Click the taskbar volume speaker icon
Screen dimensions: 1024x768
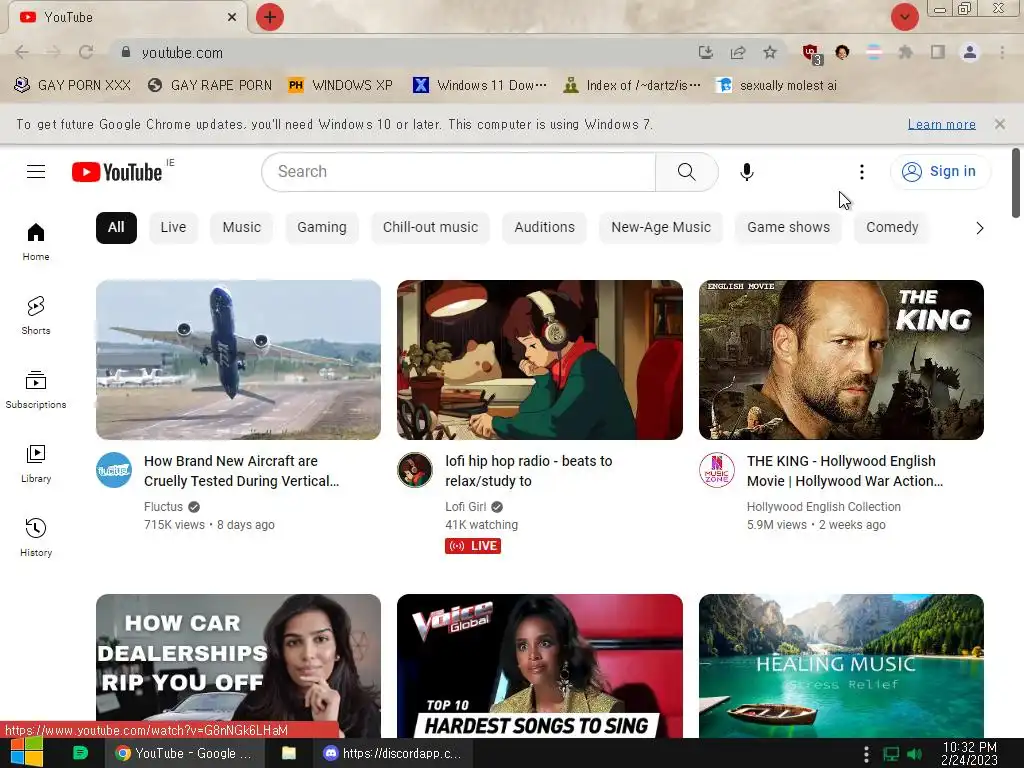point(914,754)
